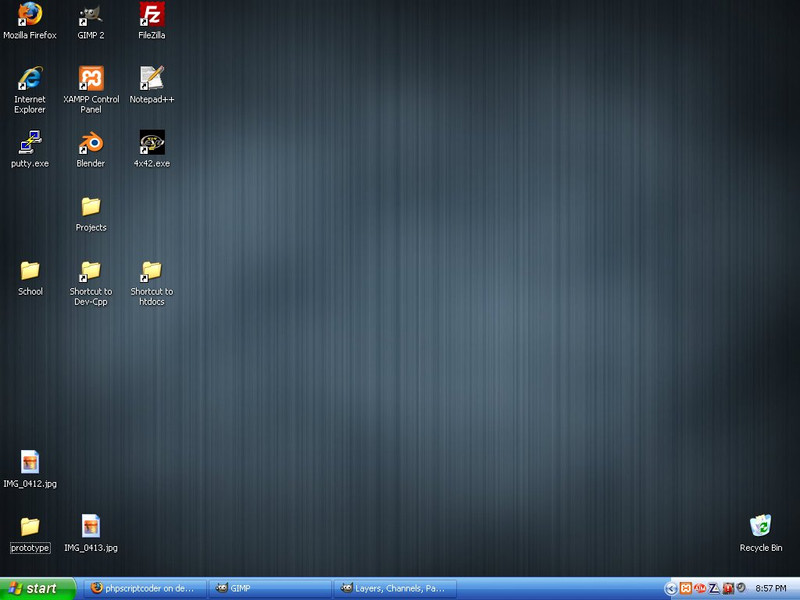Switch to the GIMP taskbar window

tap(270, 588)
